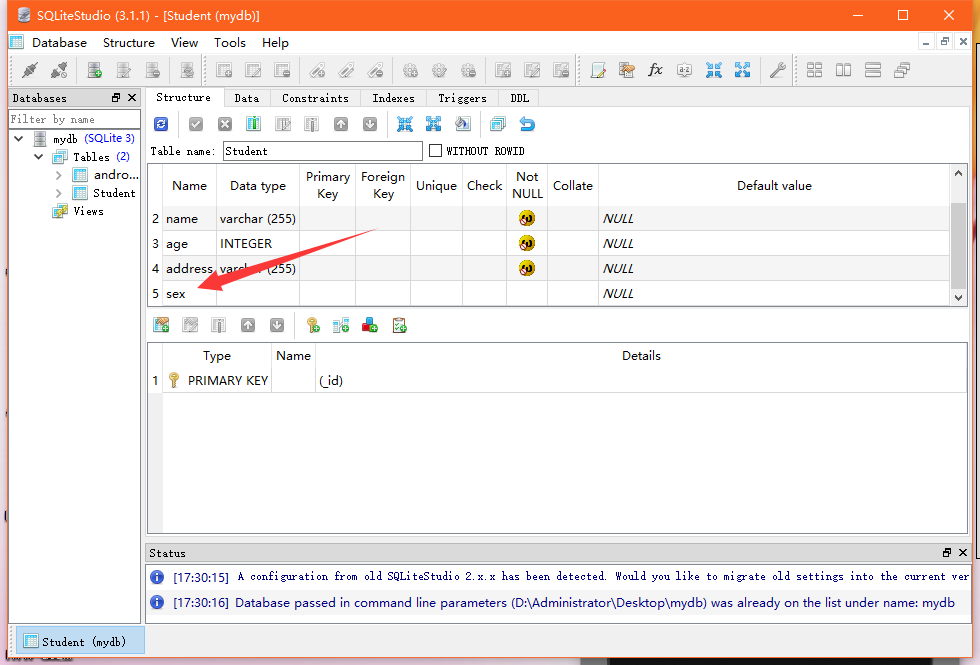Click the columns list scroll-down arrow
980x665 pixels.
(958, 298)
